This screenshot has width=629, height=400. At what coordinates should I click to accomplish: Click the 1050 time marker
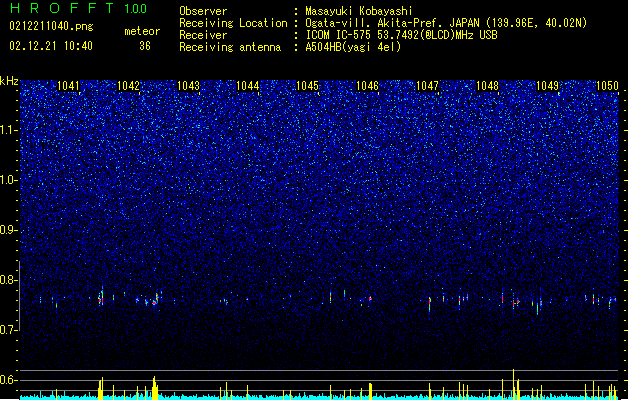pyautogui.click(x=607, y=86)
